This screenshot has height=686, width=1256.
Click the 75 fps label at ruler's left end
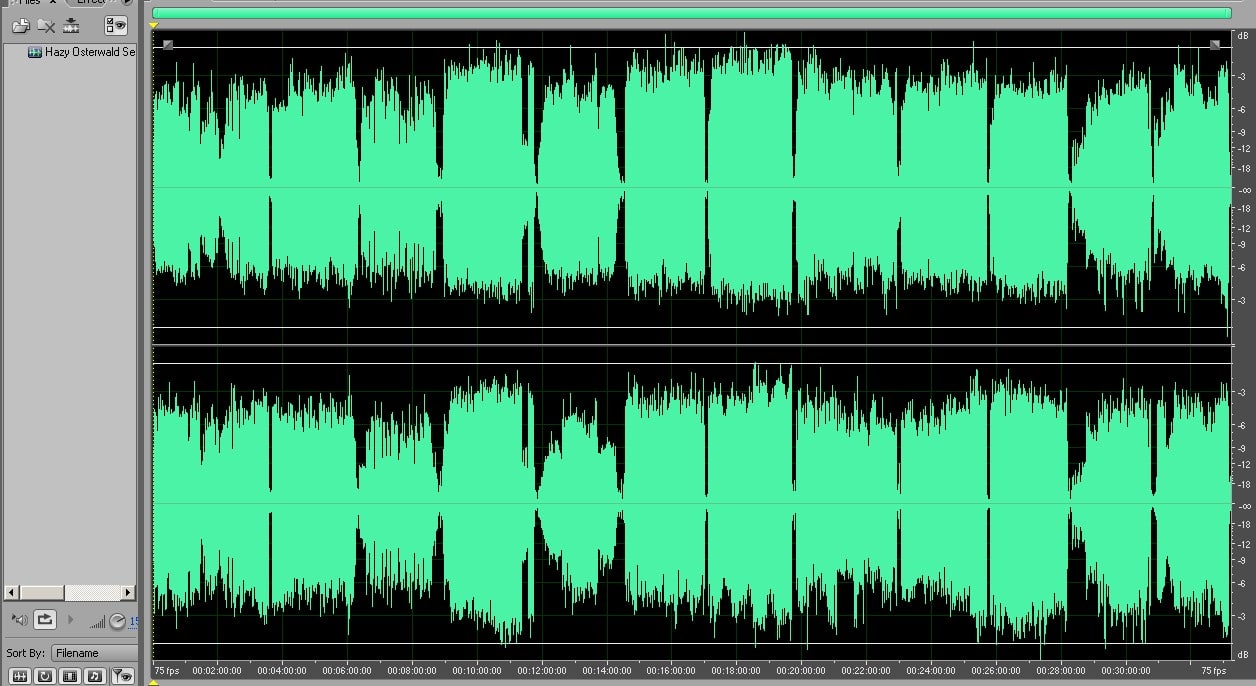click(x=167, y=670)
